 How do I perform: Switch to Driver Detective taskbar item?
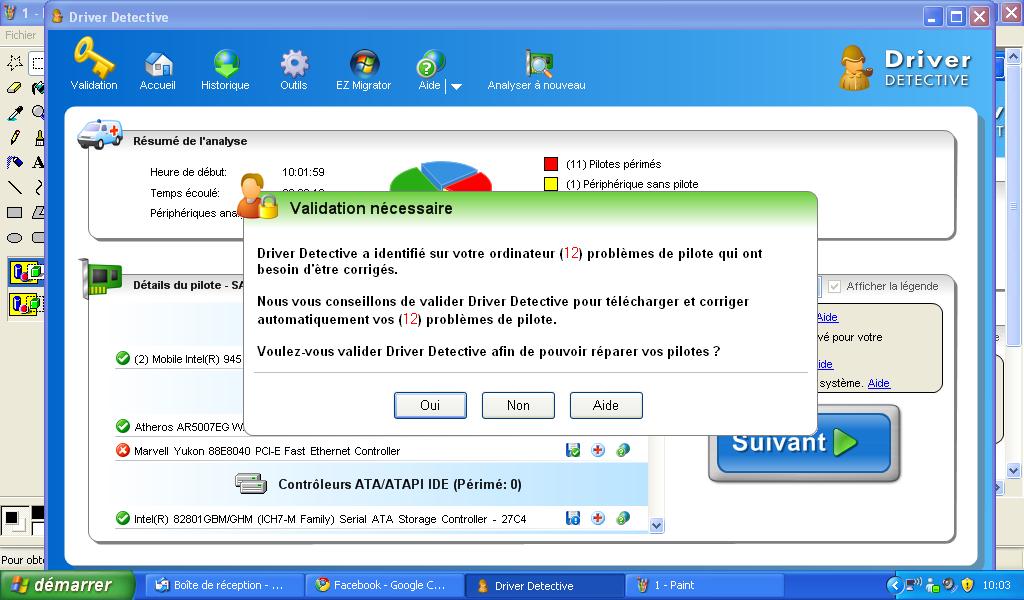click(545, 585)
